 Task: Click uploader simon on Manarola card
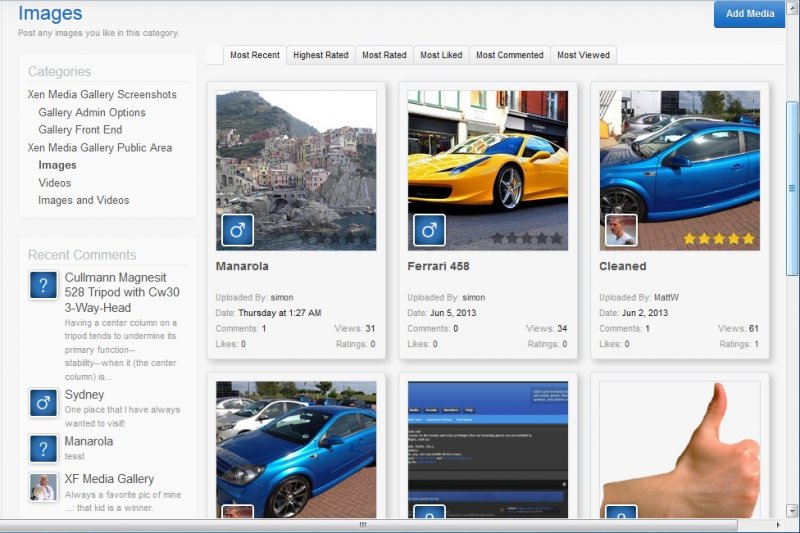pos(282,297)
